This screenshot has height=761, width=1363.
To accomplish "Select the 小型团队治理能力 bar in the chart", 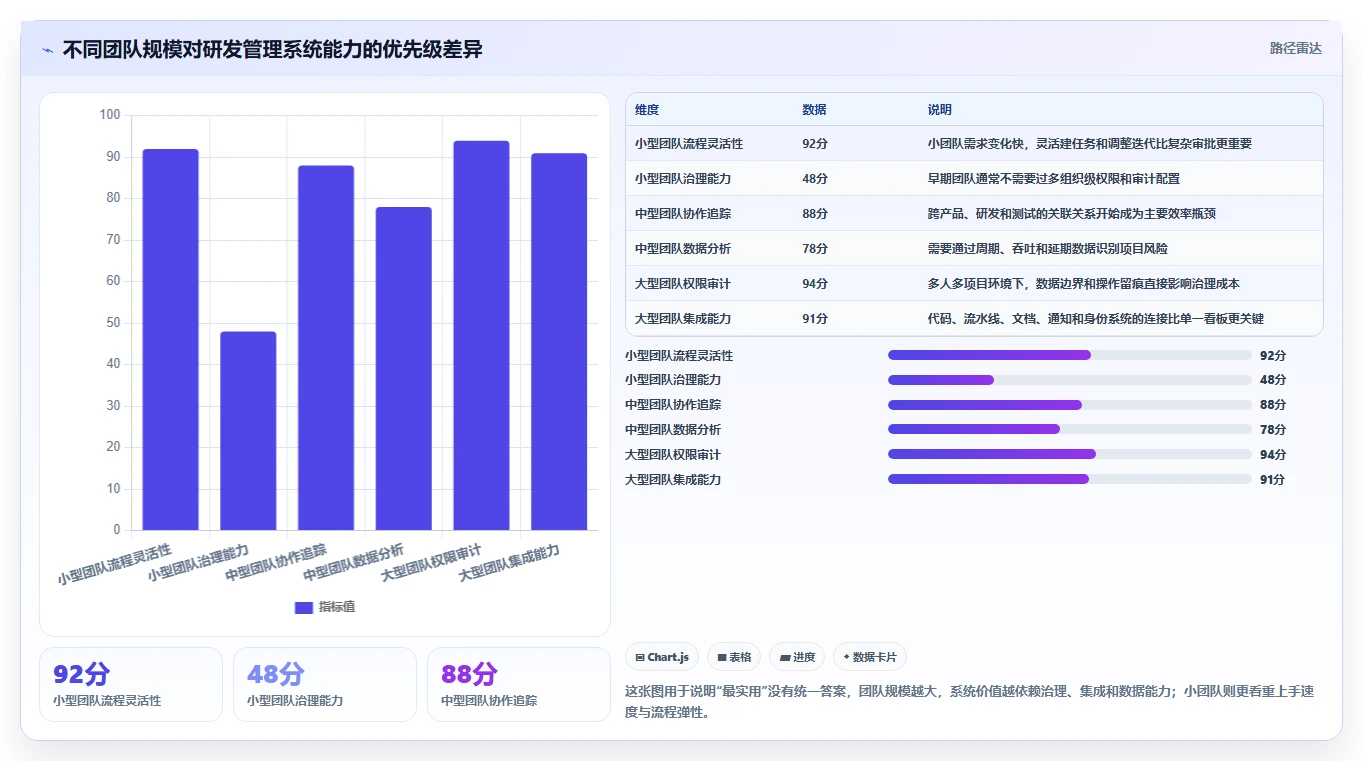I will click(248, 430).
